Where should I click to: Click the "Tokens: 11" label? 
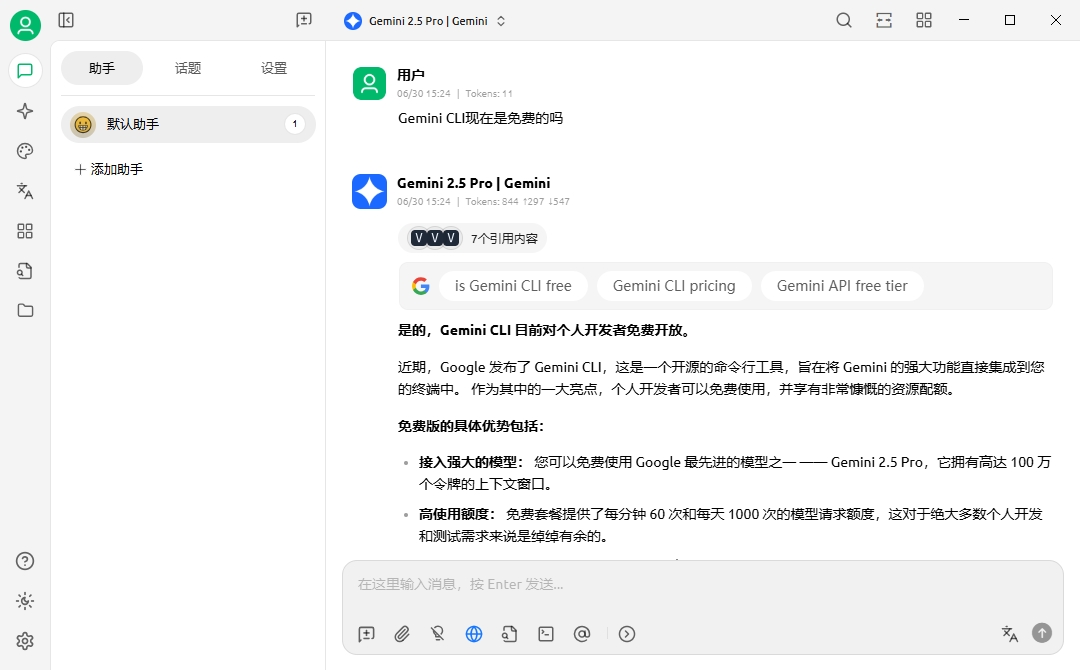489,94
